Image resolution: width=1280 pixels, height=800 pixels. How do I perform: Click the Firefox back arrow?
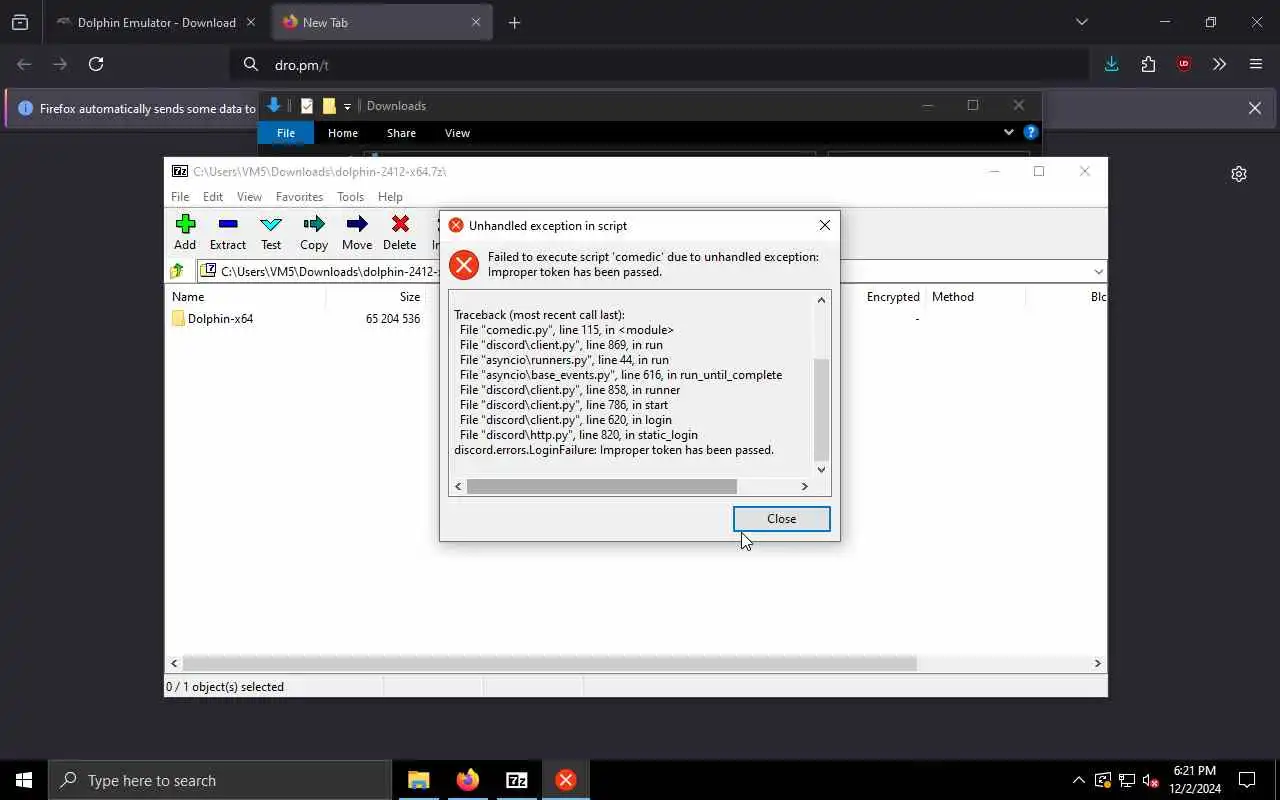tap(25, 64)
